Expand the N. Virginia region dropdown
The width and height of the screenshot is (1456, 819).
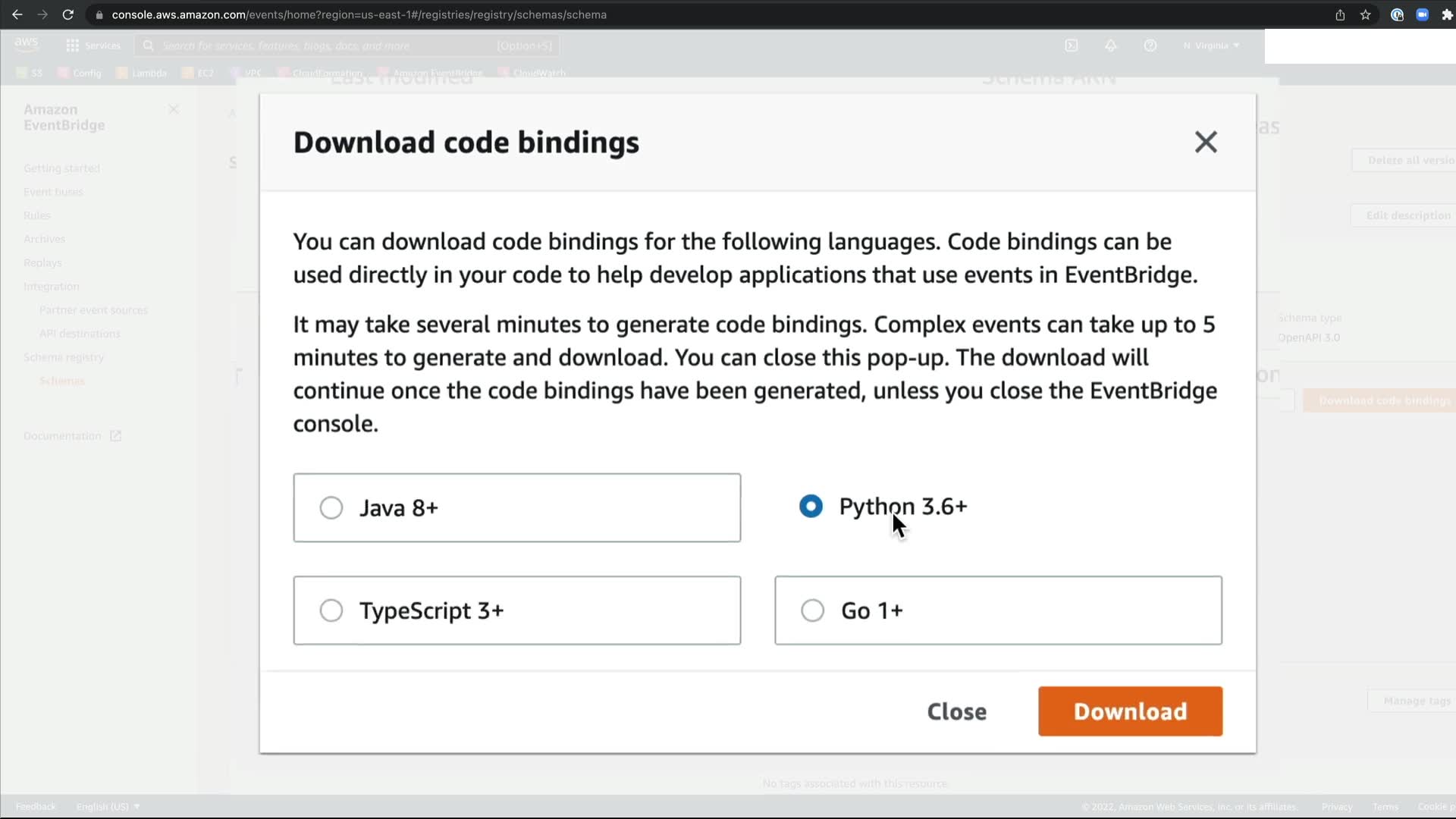coord(1211,45)
